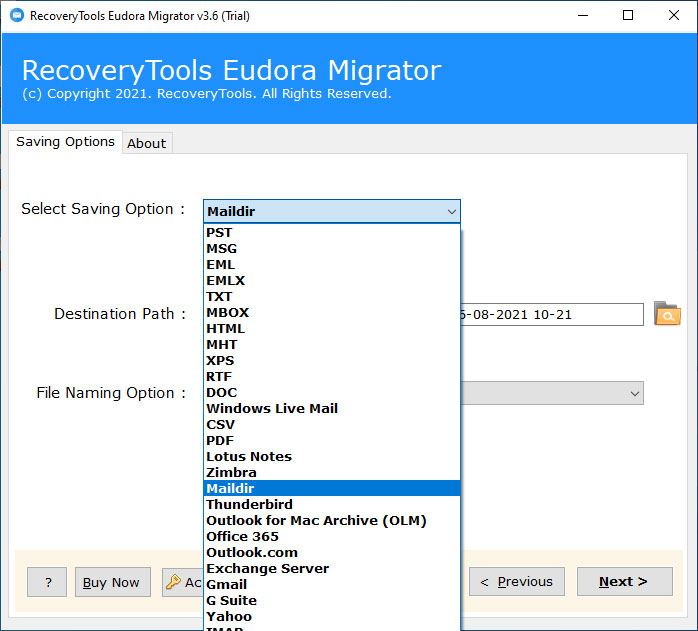Select EML format option

(332, 265)
